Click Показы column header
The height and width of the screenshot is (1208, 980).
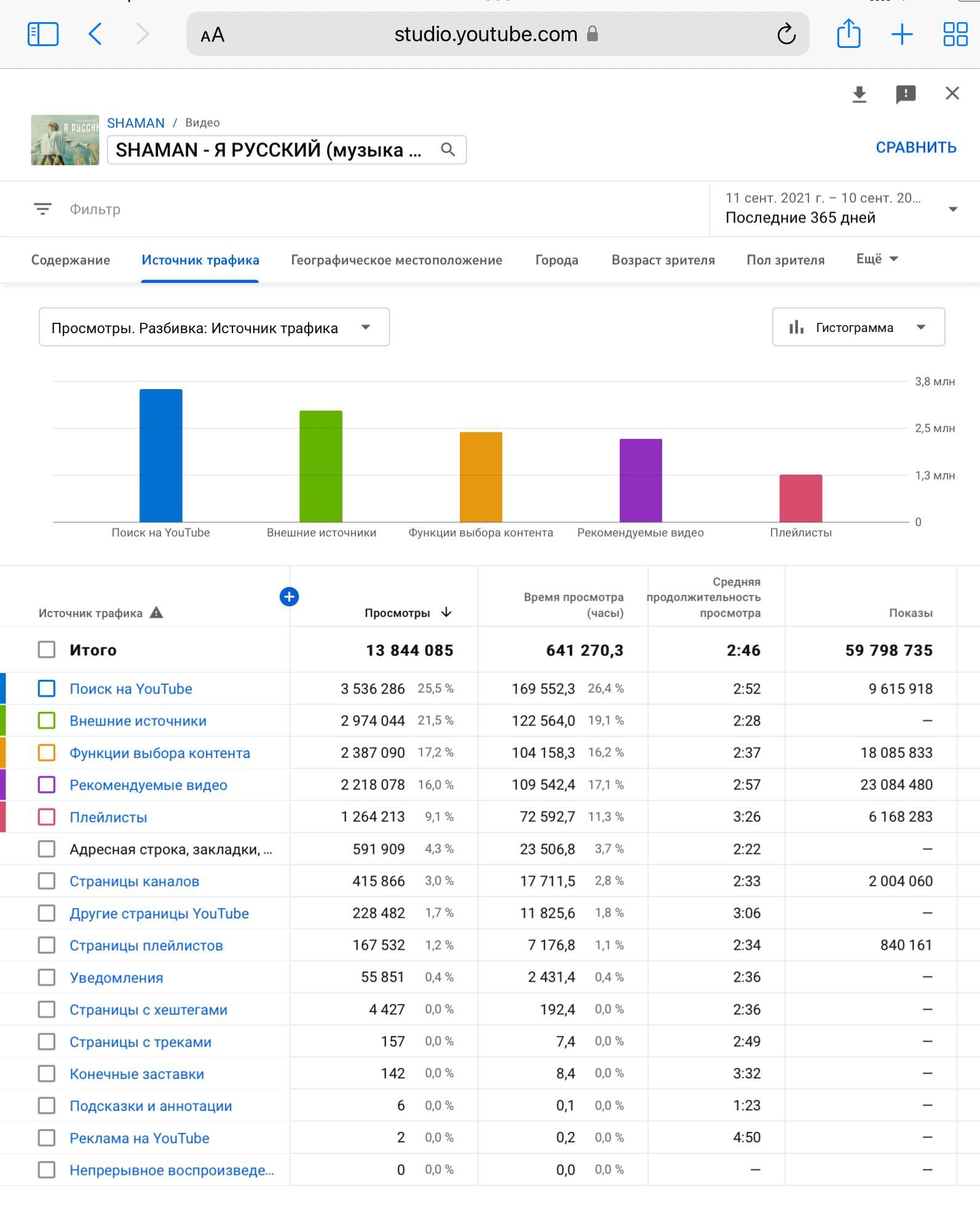click(911, 613)
